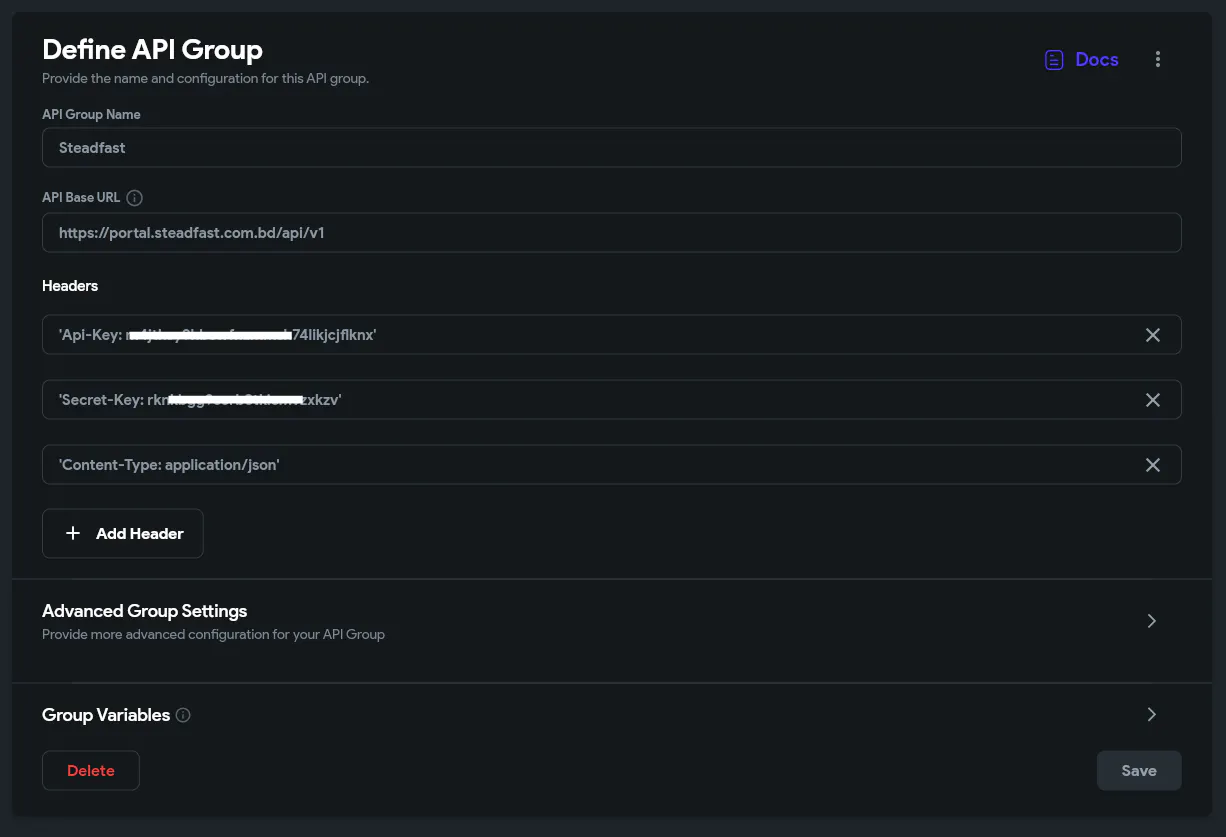The height and width of the screenshot is (837, 1226).
Task: Show the API Base URL info tooltip icon
Action: (135, 198)
